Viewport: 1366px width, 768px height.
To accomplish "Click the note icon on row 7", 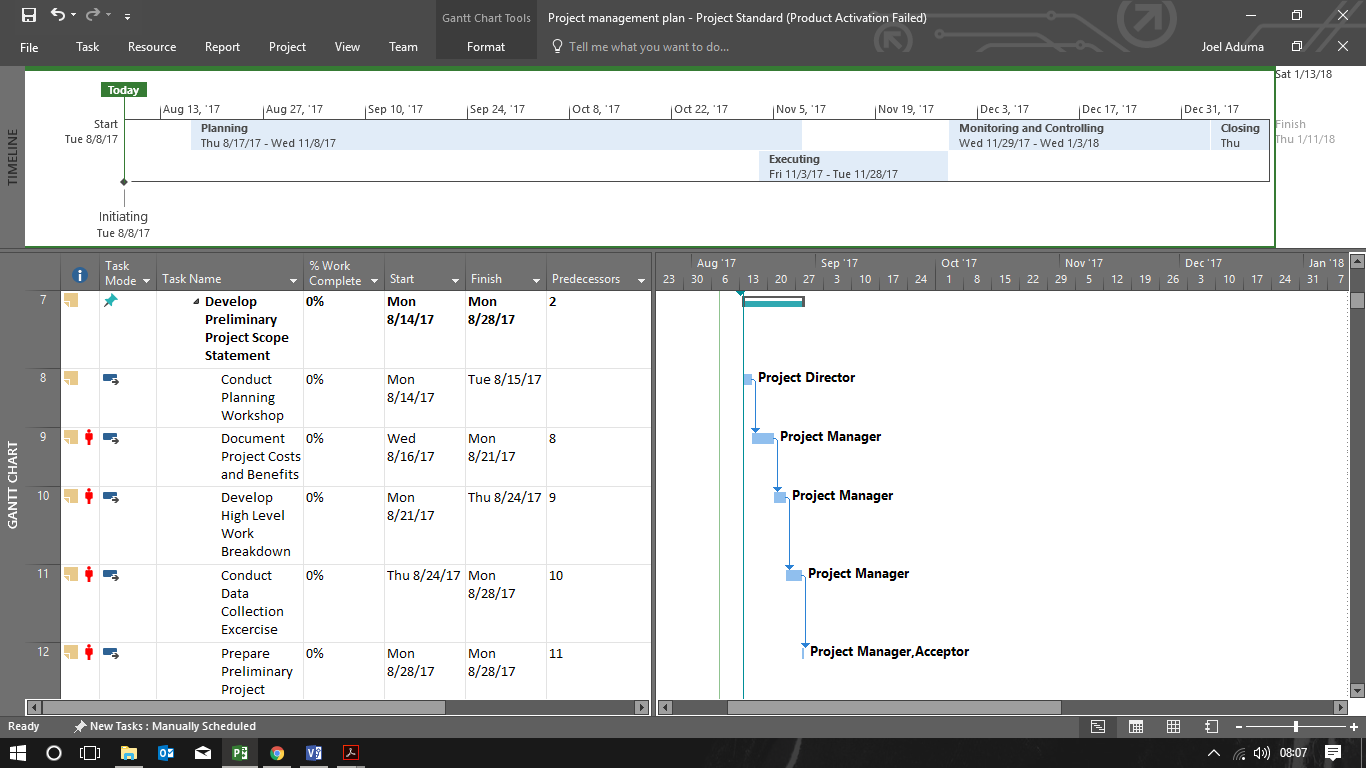I will pos(71,300).
